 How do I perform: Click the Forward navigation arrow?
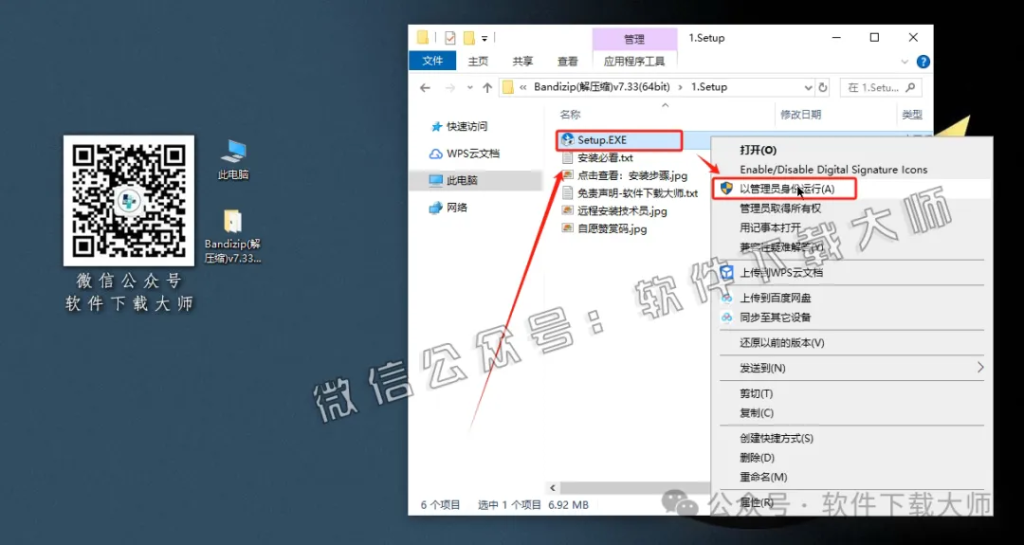tap(449, 87)
